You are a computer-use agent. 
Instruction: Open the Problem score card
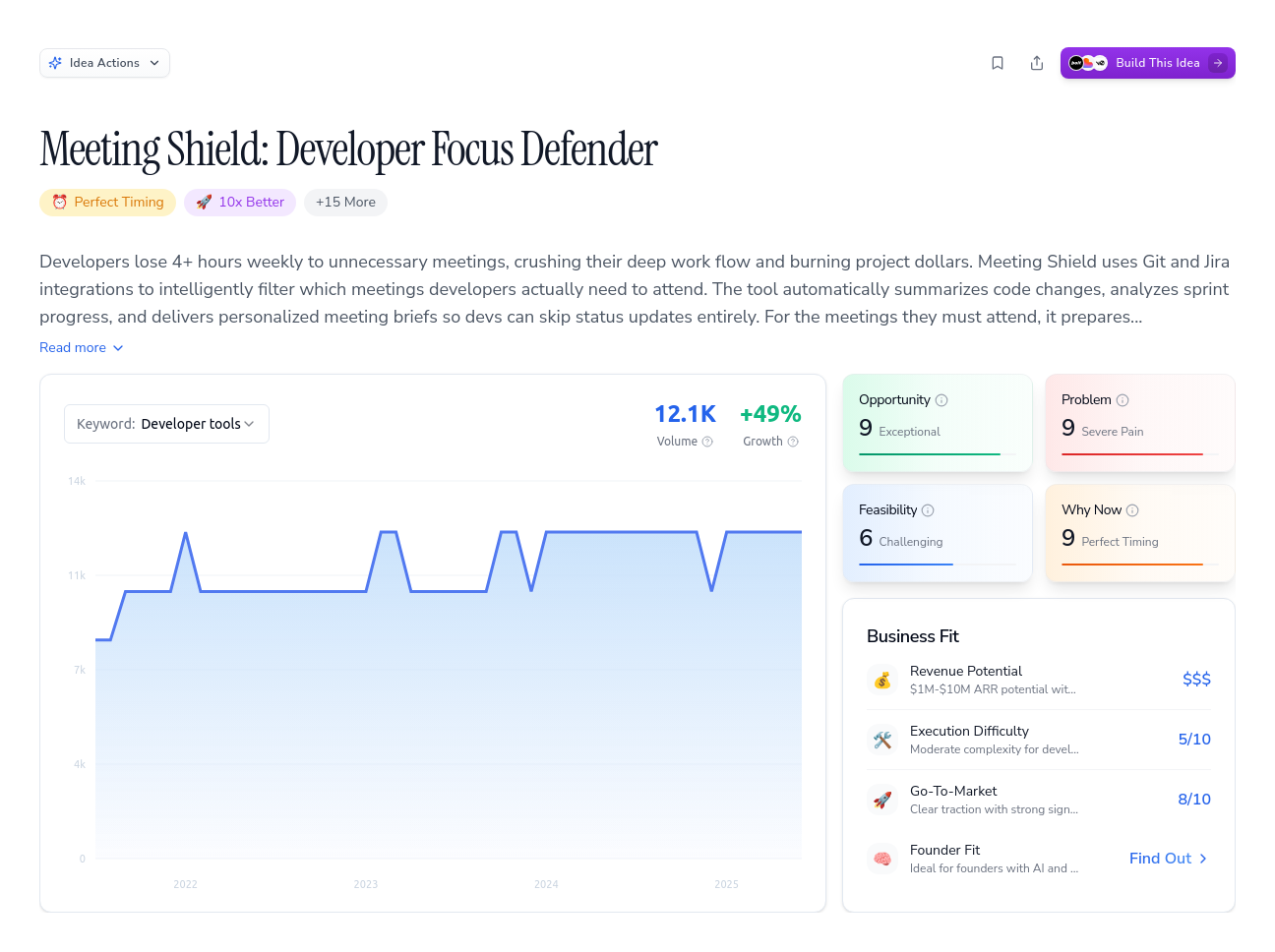pyautogui.click(x=1140, y=423)
